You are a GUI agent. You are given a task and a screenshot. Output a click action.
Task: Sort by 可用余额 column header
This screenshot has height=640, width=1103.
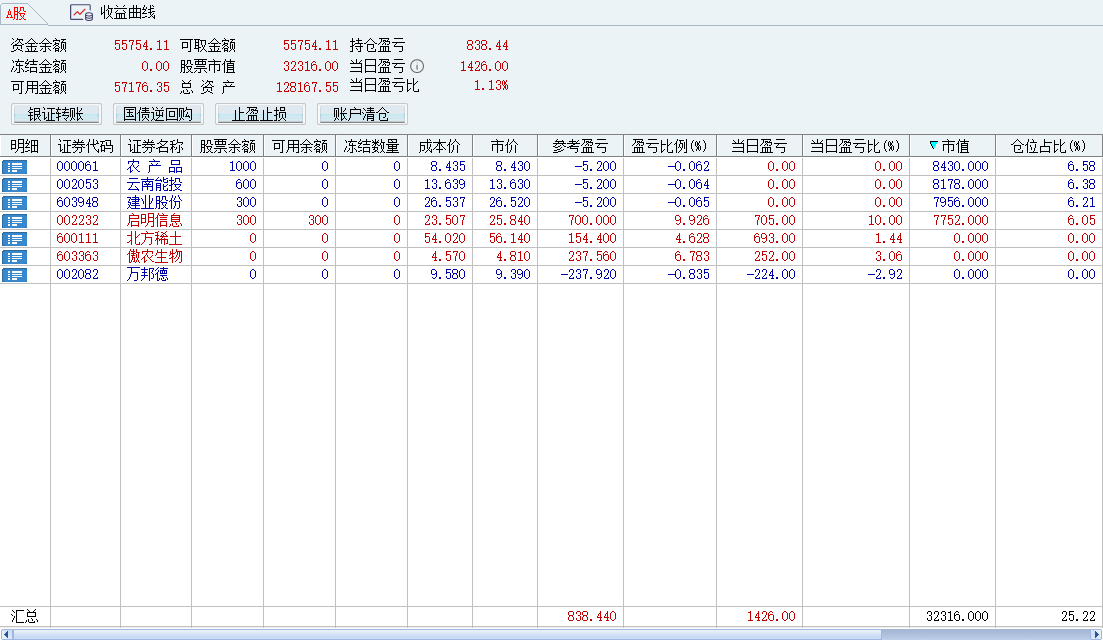click(300, 146)
